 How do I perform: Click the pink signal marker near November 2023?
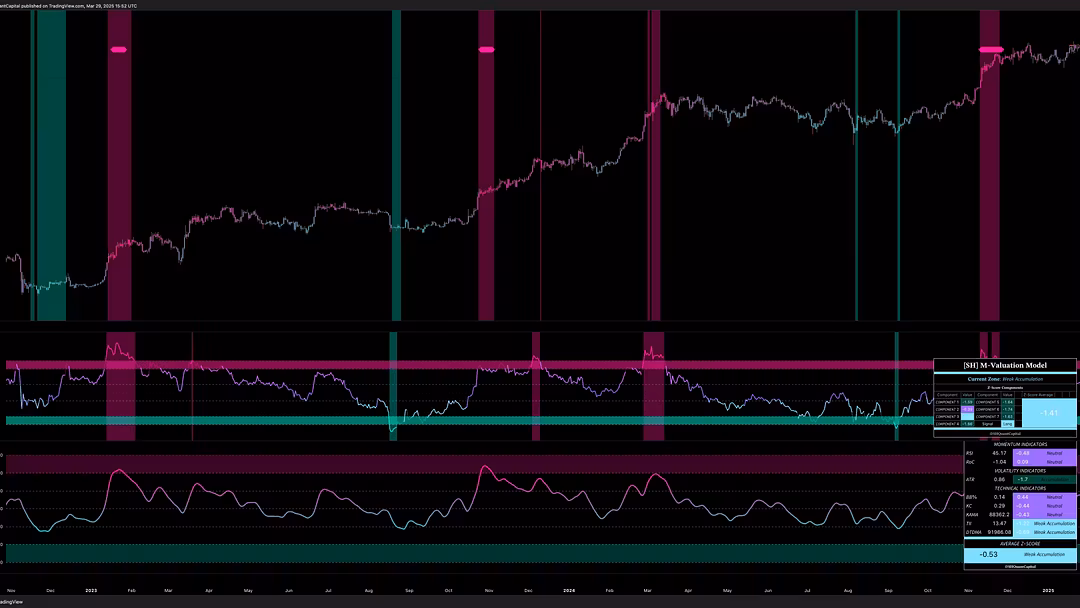click(x=486, y=50)
